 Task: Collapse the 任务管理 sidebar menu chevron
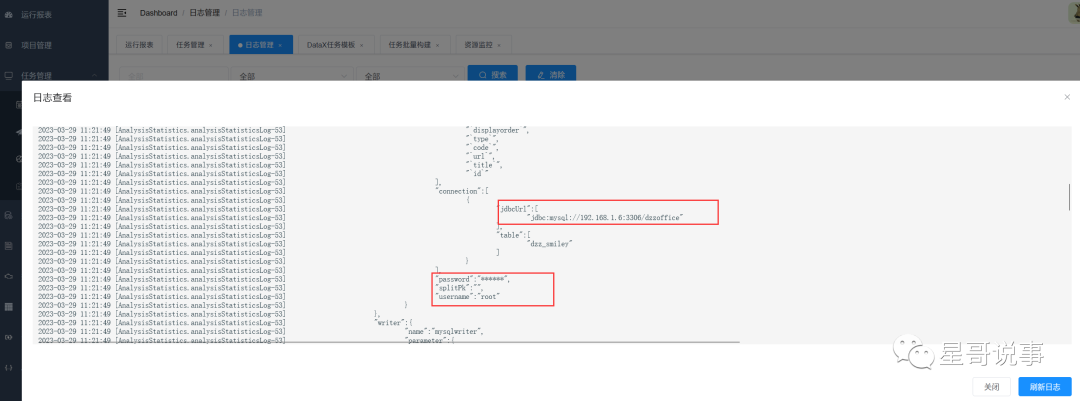pyautogui.click(x=94, y=75)
